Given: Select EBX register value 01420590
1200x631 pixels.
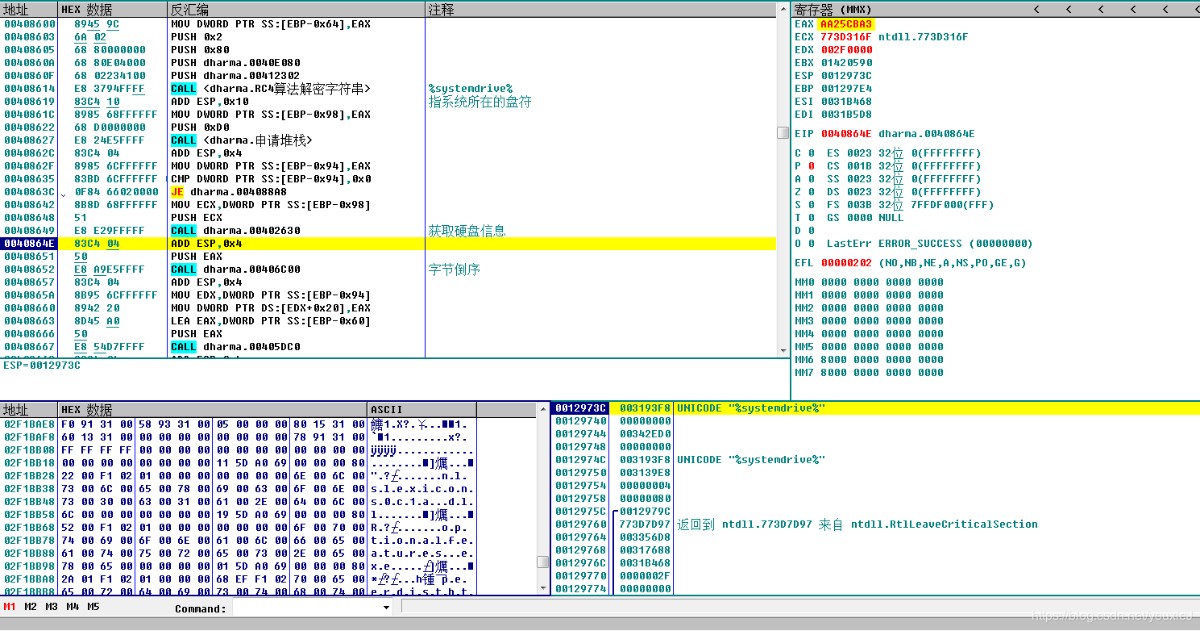Looking at the screenshot, I should coord(846,63).
